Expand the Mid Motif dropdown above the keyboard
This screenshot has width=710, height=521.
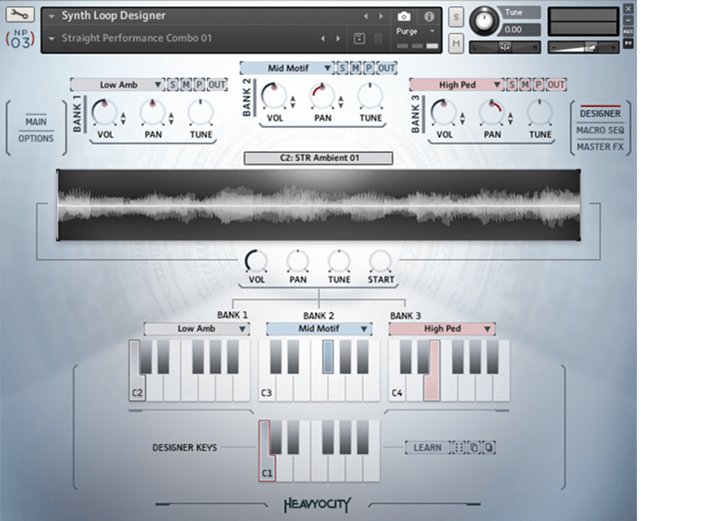pos(319,328)
